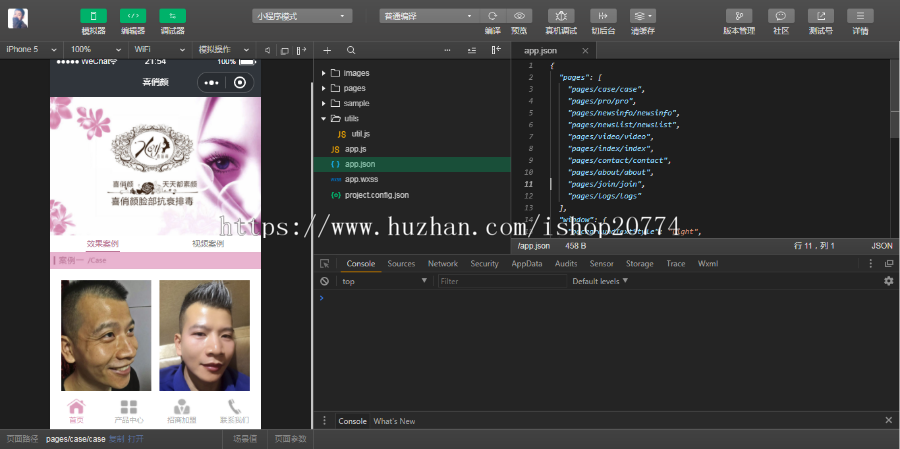This screenshot has height=449, width=900.
Task: Click the 复制 link beside page path
Action: click(116, 439)
